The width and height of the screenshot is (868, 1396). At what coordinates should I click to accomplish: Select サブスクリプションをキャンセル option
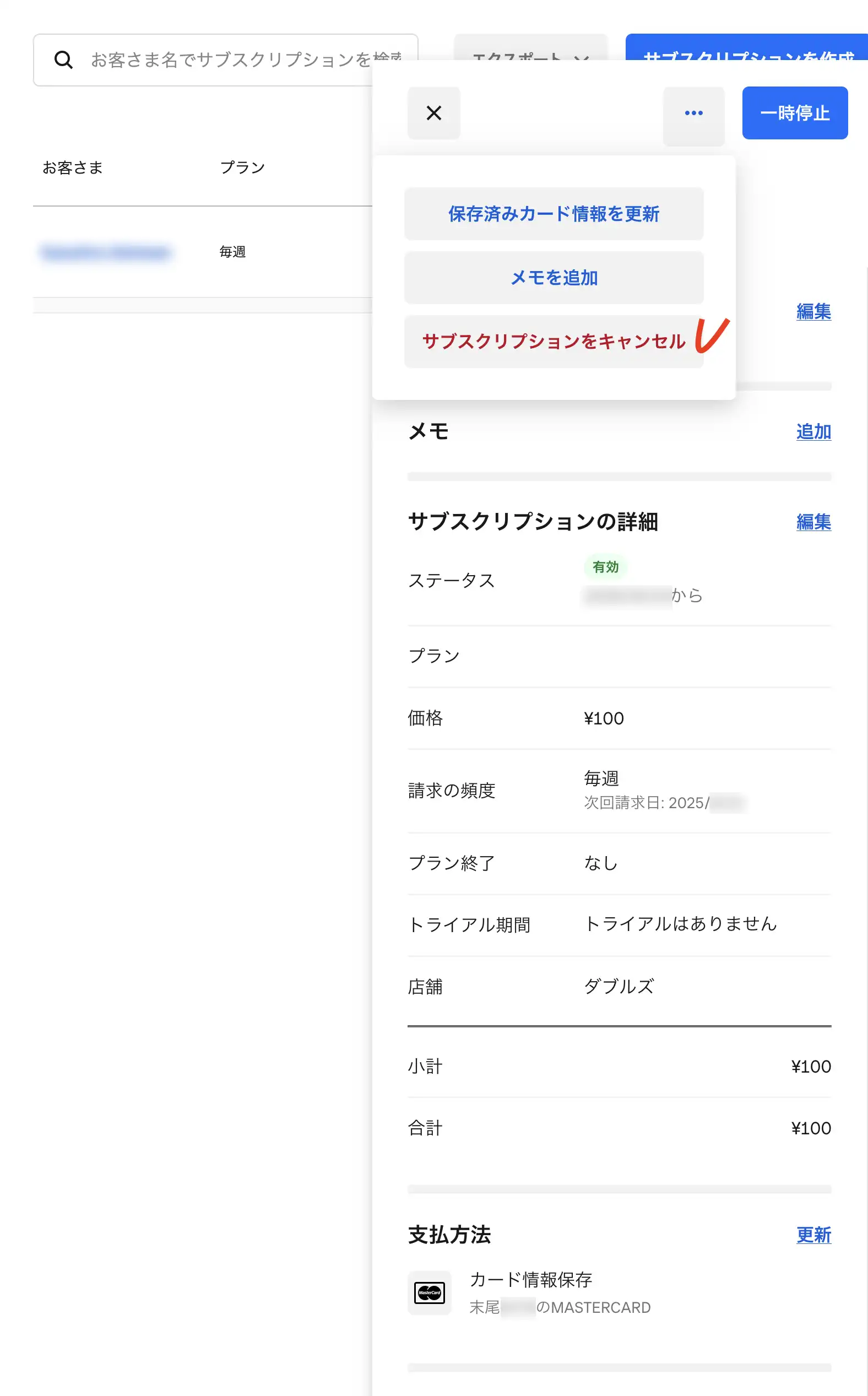[554, 341]
